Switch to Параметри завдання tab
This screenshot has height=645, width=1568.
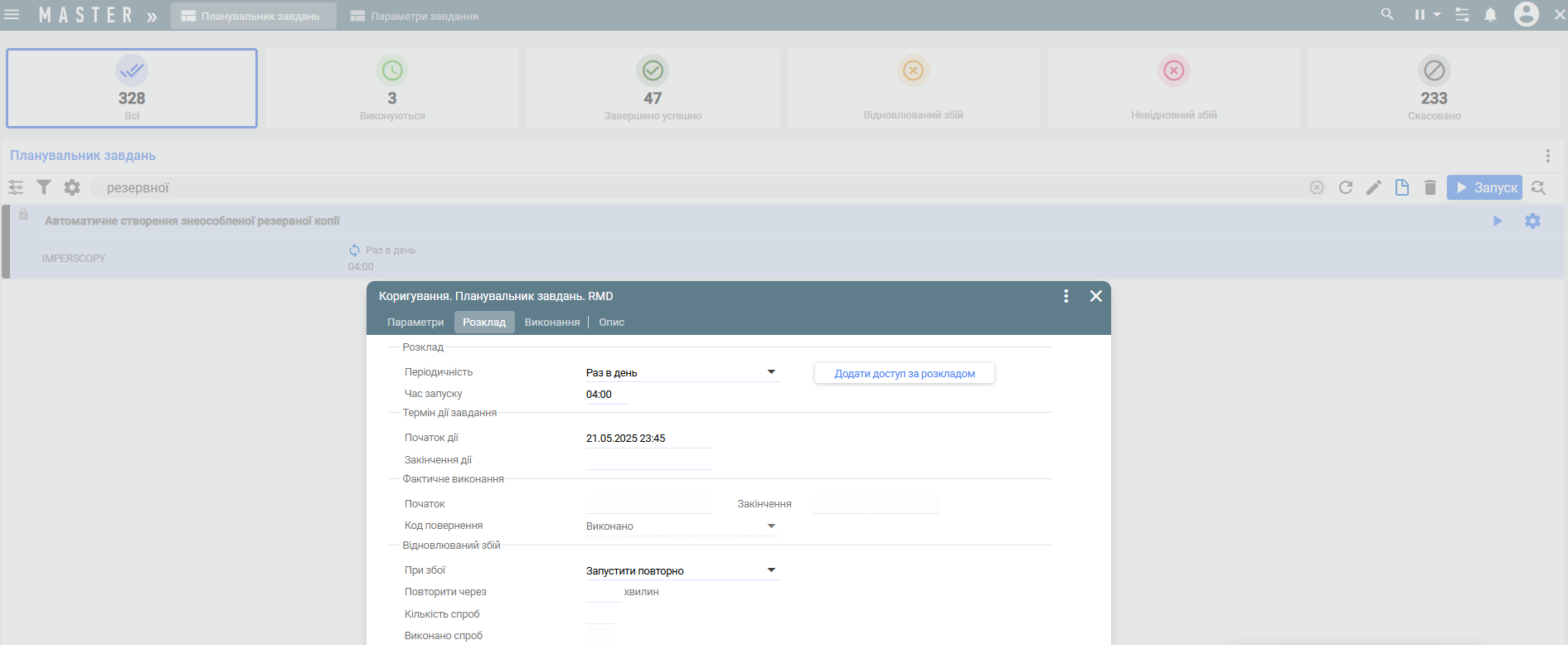coord(415,16)
